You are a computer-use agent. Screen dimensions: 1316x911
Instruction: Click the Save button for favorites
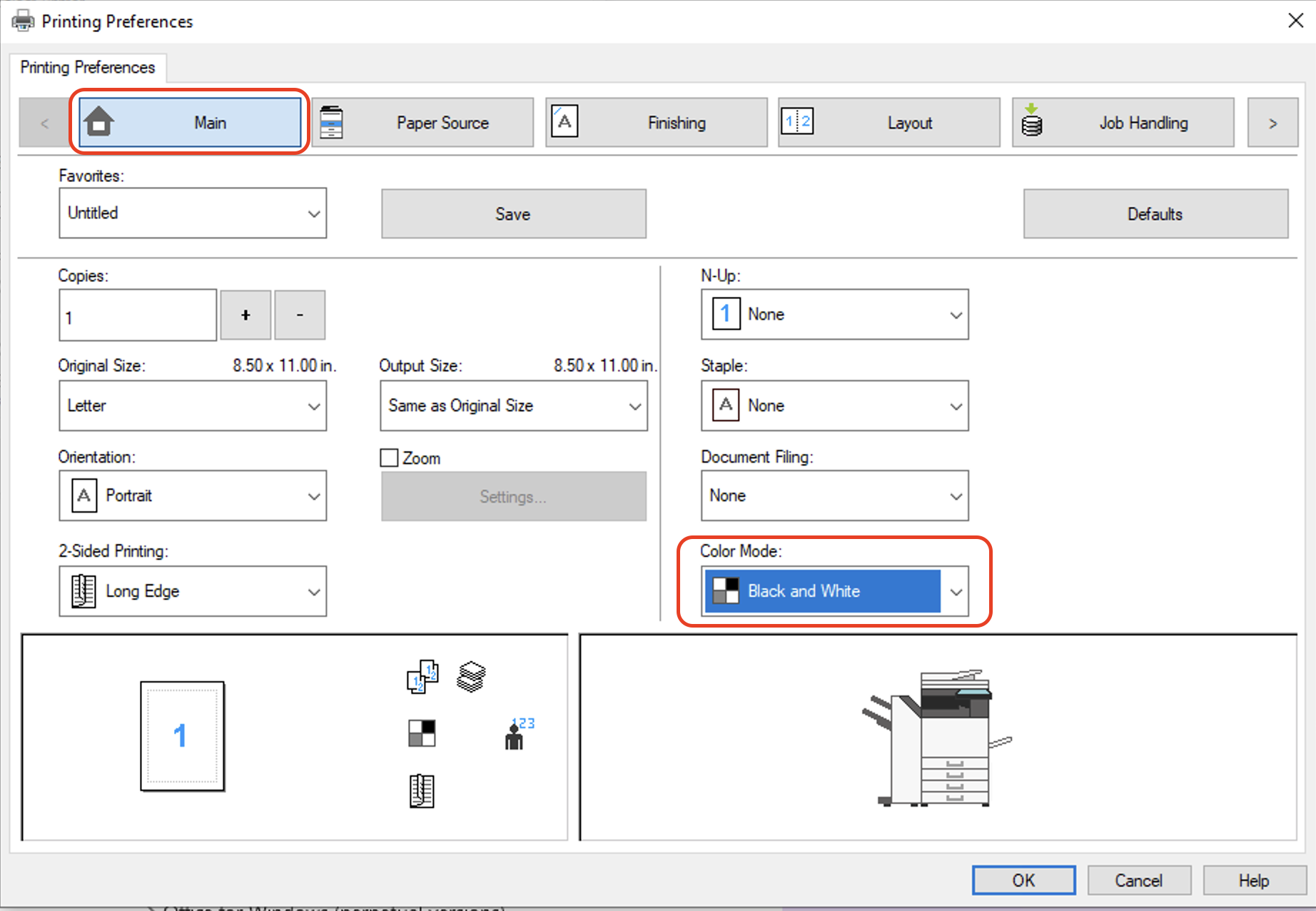tap(512, 213)
